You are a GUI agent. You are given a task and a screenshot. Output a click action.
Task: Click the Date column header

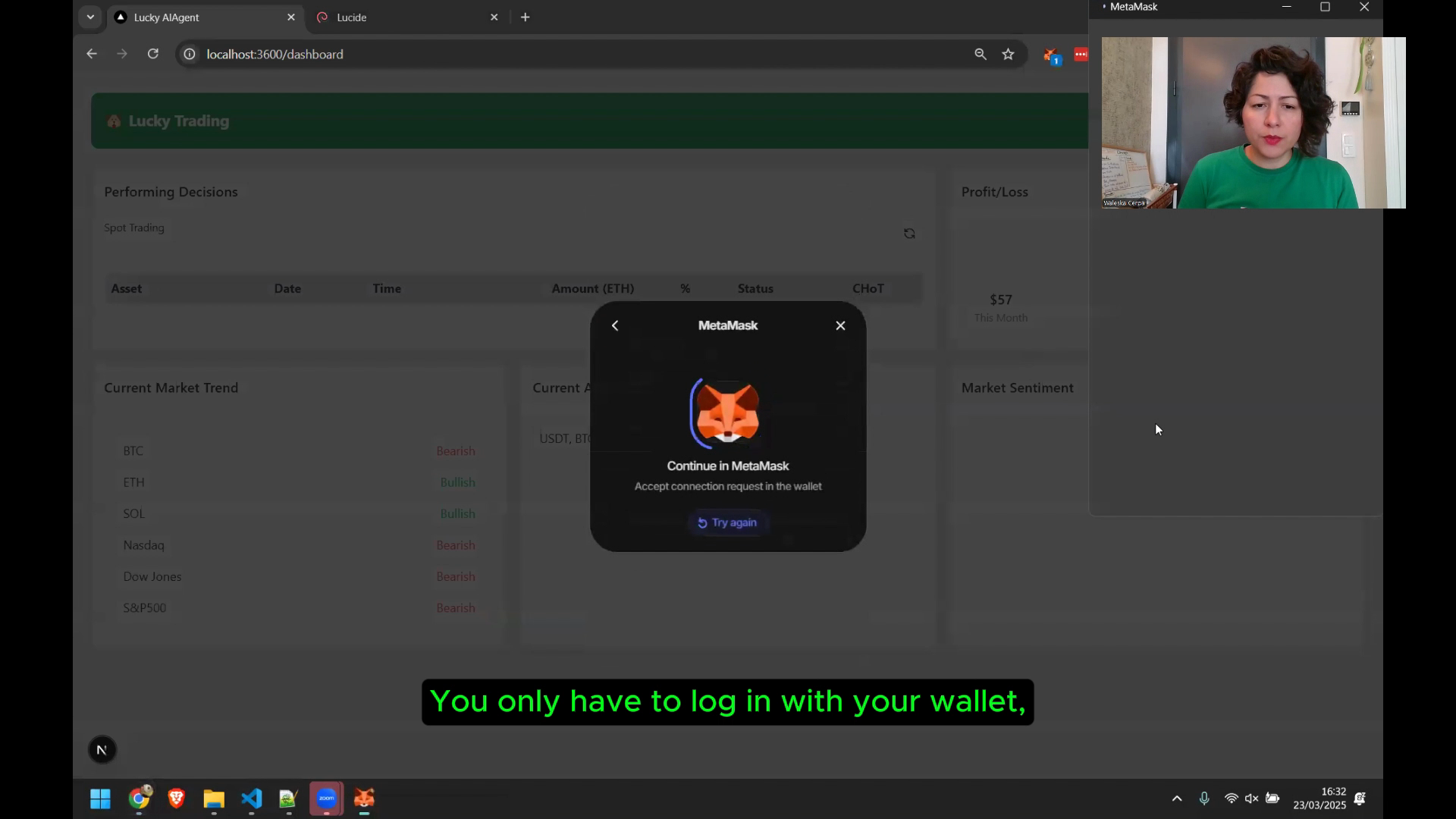coord(287,289)
